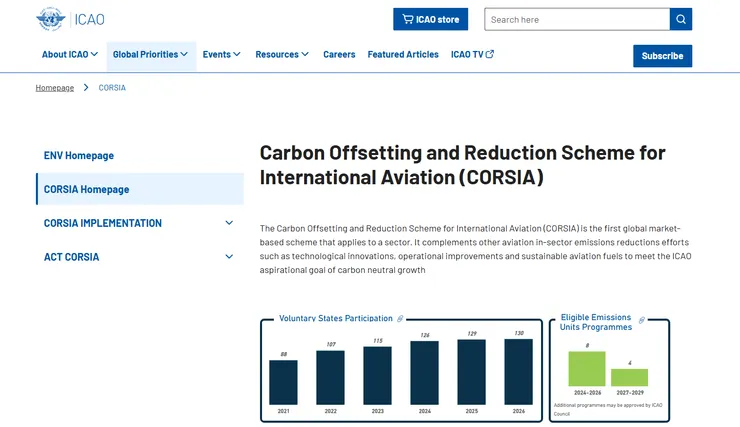Expand the About ICAO dropdown menu
The height and width of the screenshot is (427, 740).
tap(70, 55)
